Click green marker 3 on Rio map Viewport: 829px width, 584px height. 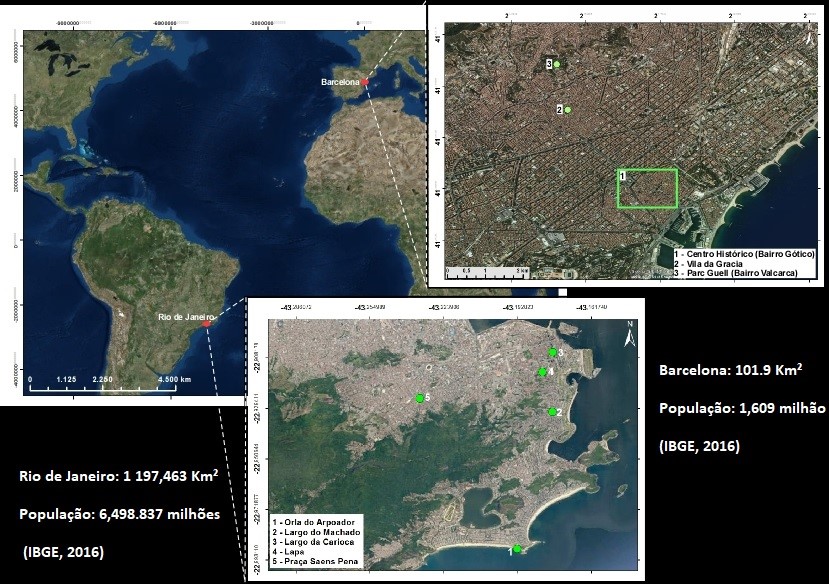552,352
